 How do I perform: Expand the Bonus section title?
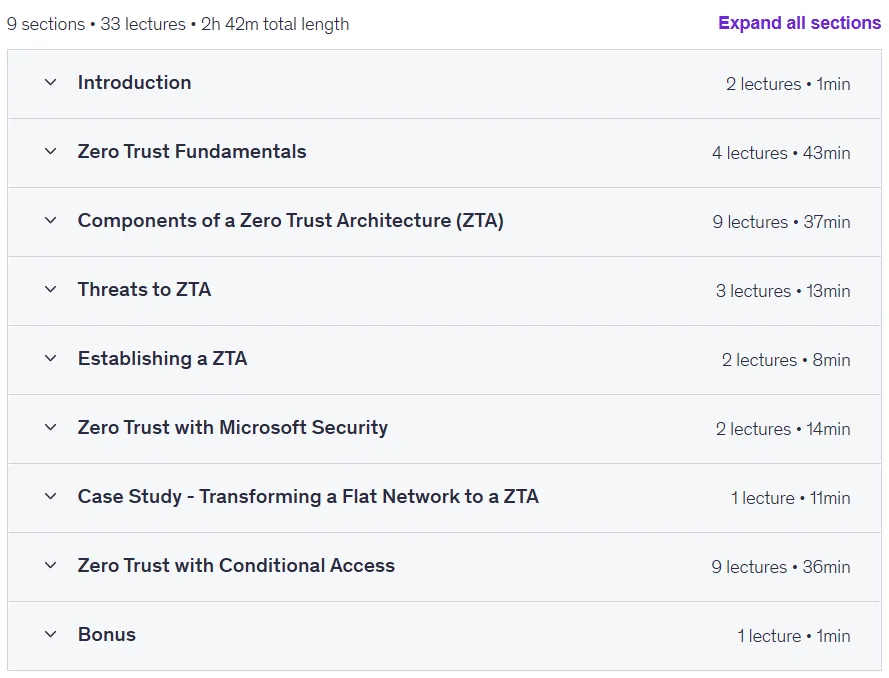[107, 634]
